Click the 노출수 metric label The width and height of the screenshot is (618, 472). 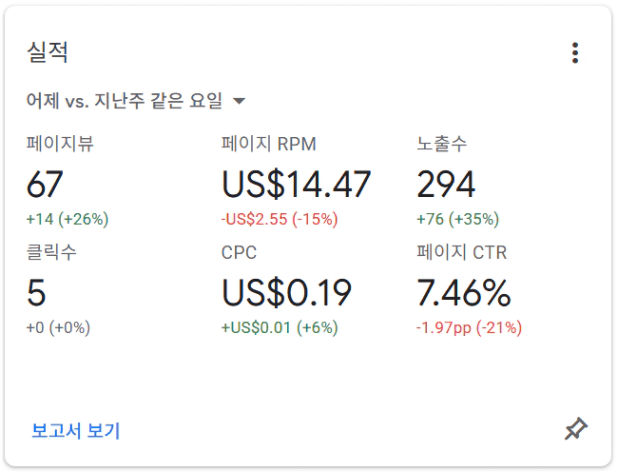click(442, 143)
